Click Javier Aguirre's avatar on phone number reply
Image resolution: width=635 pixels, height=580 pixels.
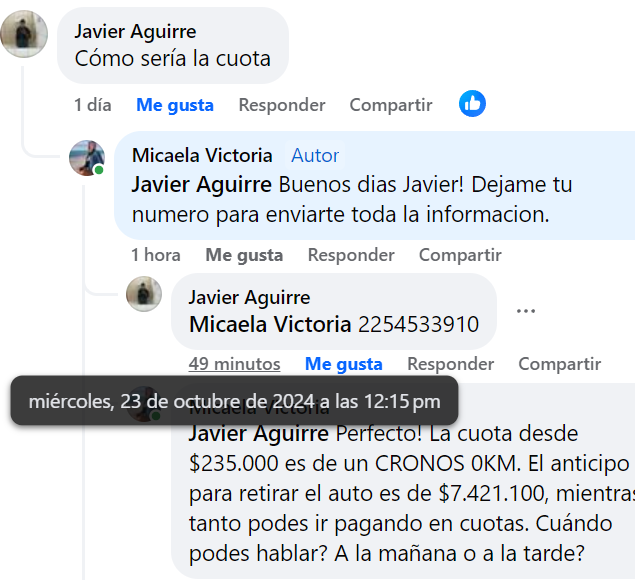click(144, 294)
